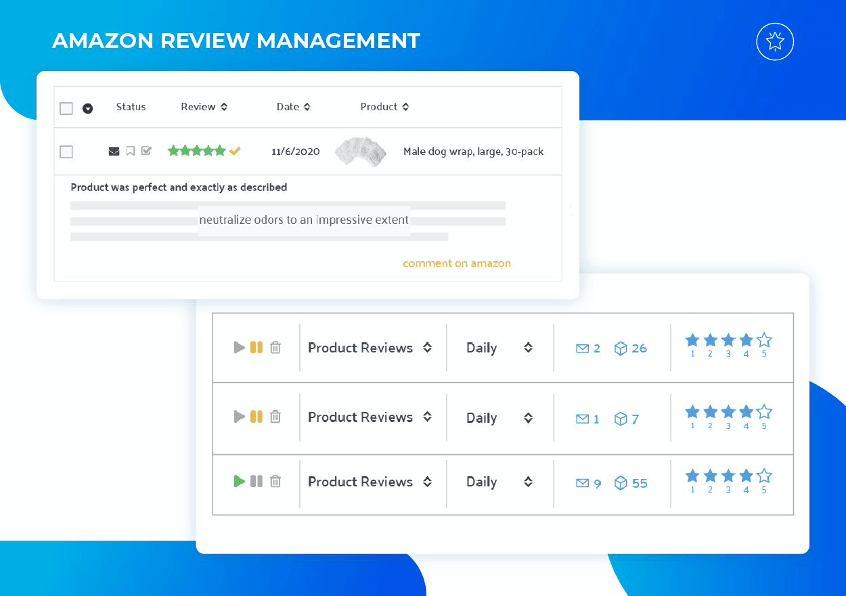Delete the rule with 26 products via the trash icon
Screen dimensions: 846x596
click(x=275, y=347)
